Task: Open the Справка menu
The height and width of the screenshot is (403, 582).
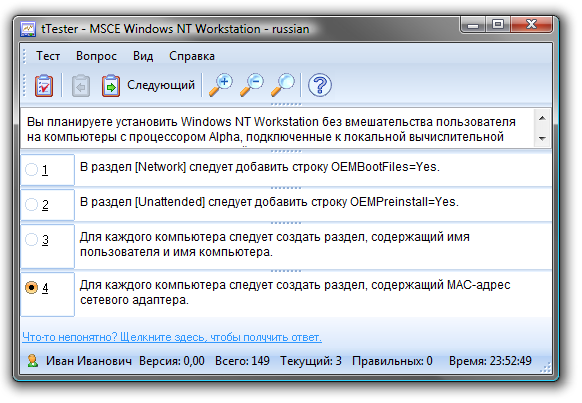Action: [192, 56]
